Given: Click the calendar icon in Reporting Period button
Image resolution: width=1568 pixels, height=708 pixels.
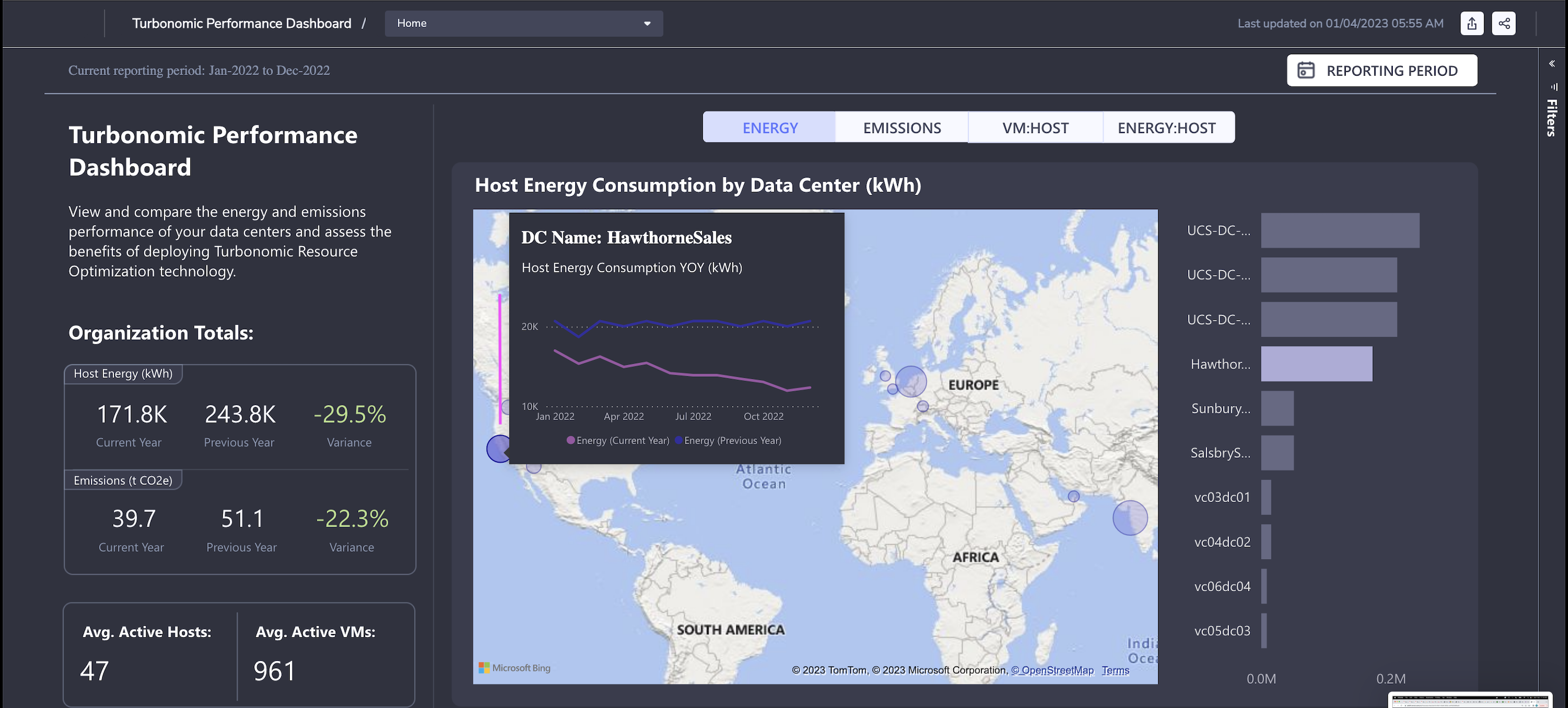Looking at the screenshot, I should (x=1306, y=71).
